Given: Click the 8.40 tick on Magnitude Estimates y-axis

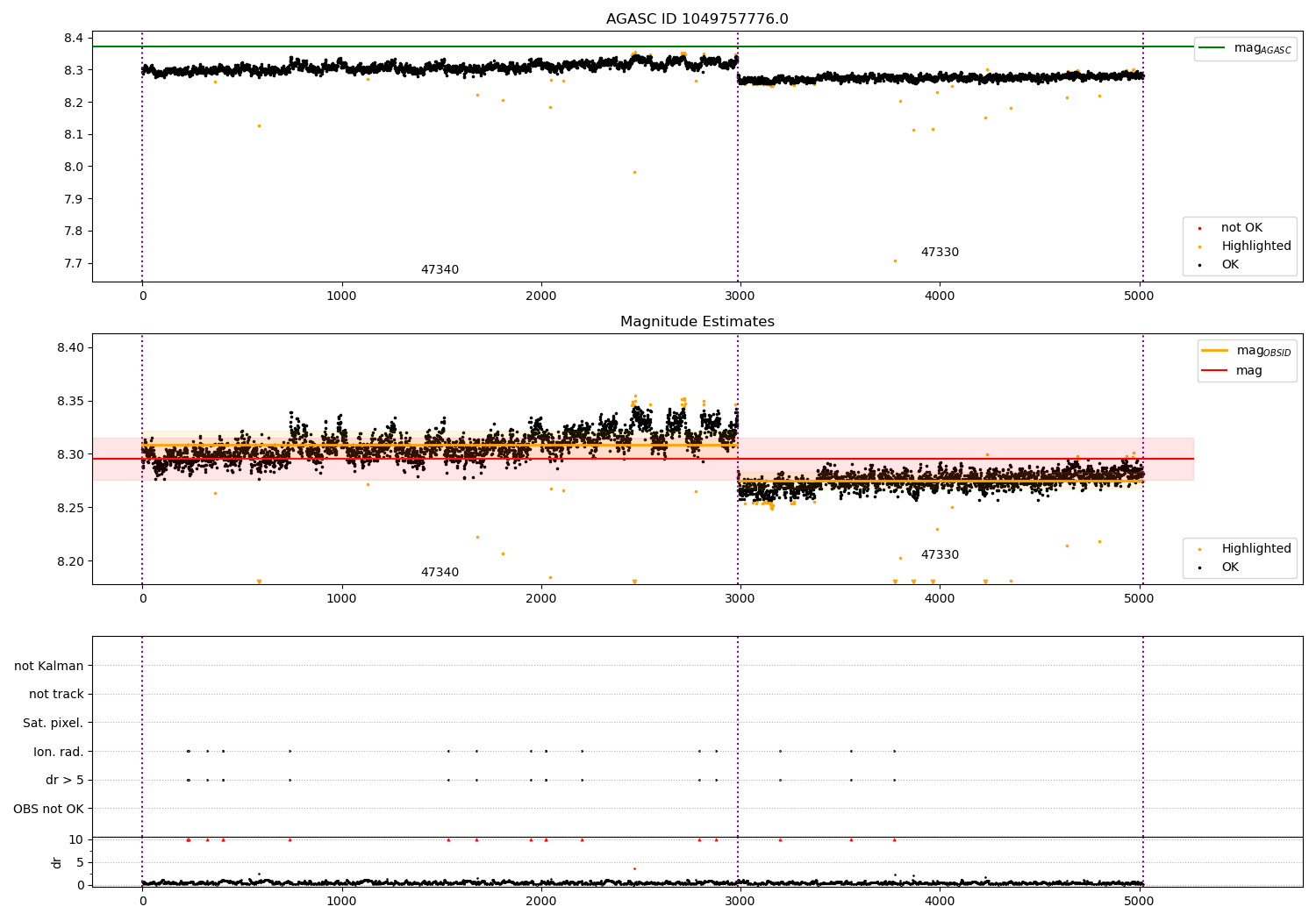Looking at the screenshot, I should coord(70,348).
